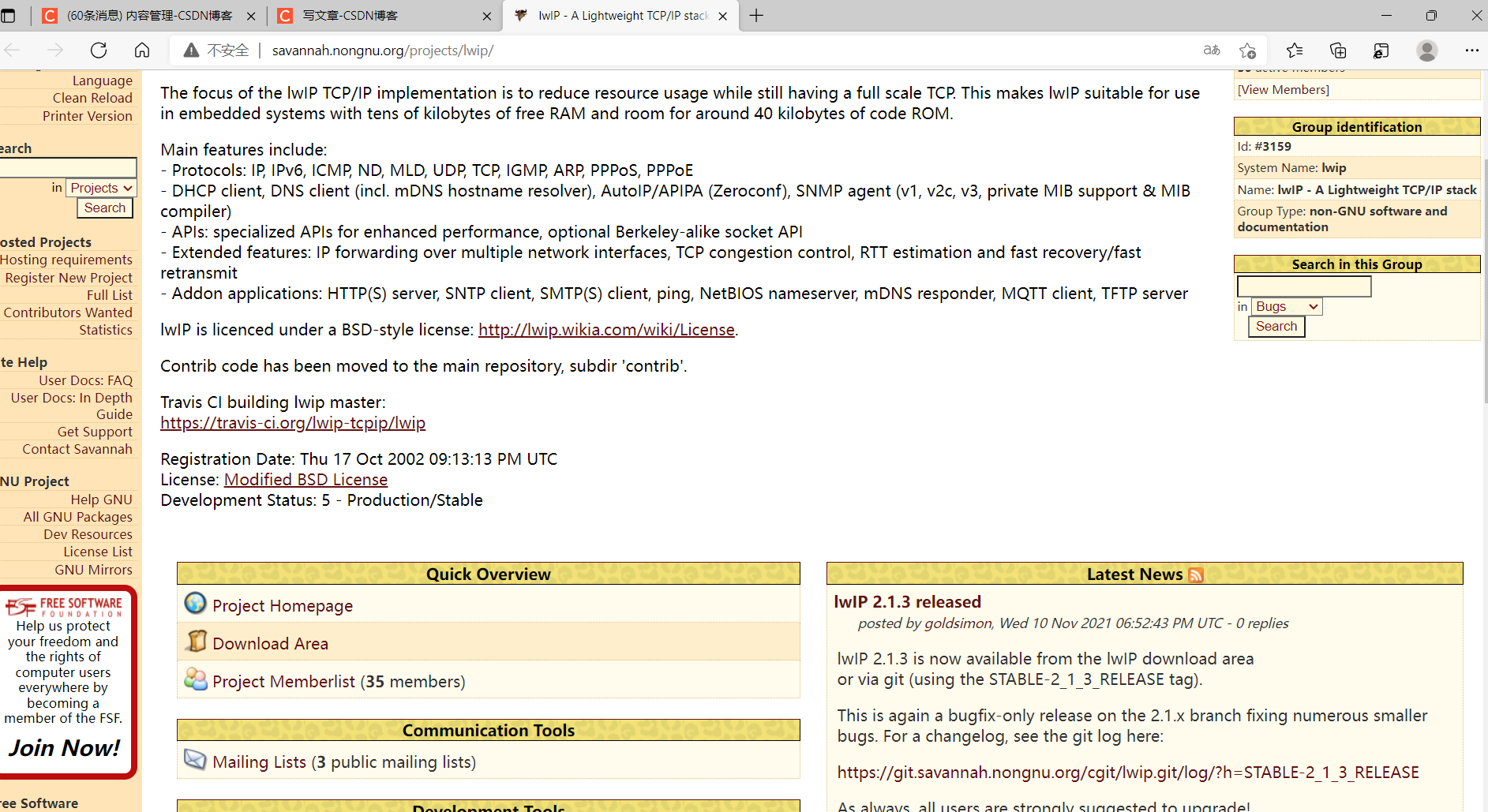Open the Full List sidebar link
The width and height of the screenshot is (1488, 812).
point(110,295)
